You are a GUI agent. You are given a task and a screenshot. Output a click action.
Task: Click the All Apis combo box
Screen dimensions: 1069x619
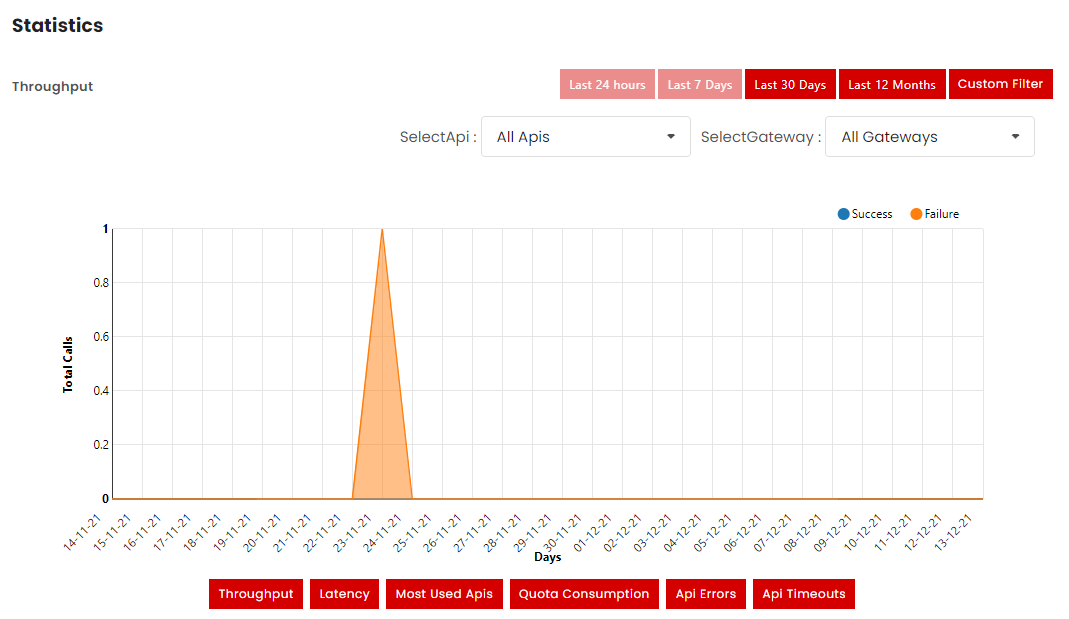tap(570, 137)
